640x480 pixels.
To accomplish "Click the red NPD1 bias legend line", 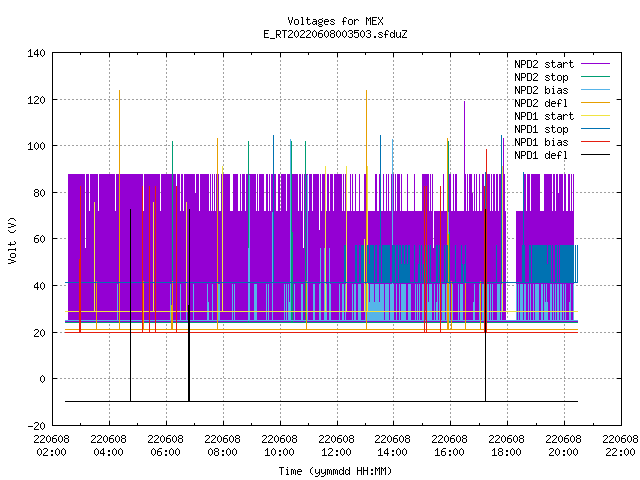I will click(x=595, y=142).
